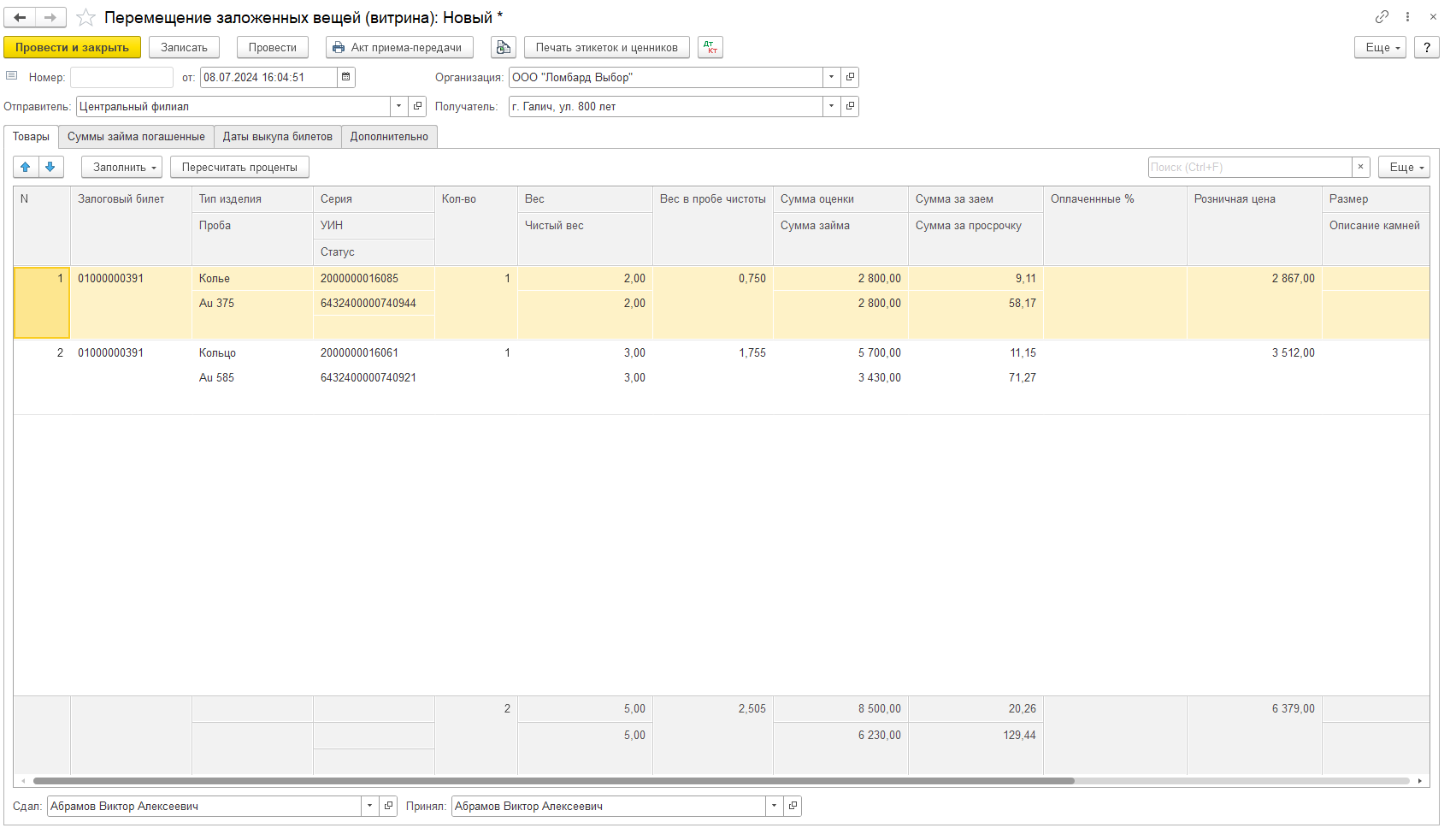Open the calendar picker for the date

tap(345, 77)
